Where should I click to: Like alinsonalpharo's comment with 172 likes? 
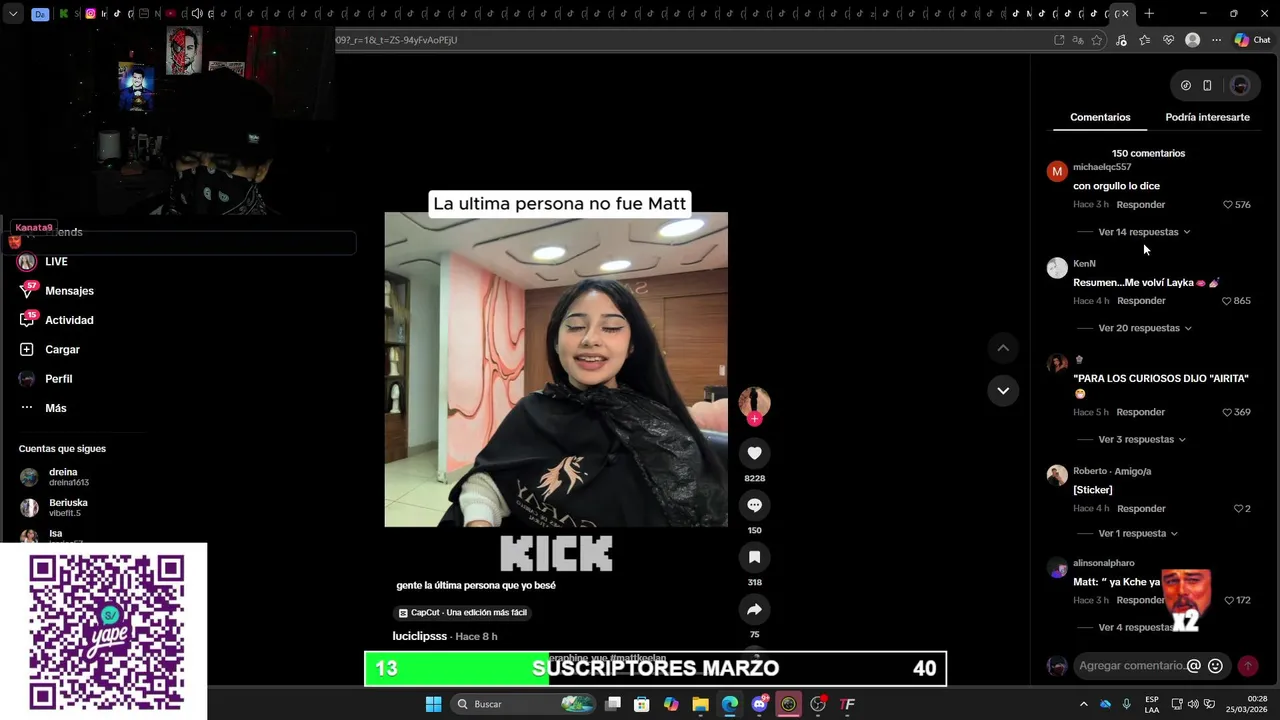(x=1229, y=601)
